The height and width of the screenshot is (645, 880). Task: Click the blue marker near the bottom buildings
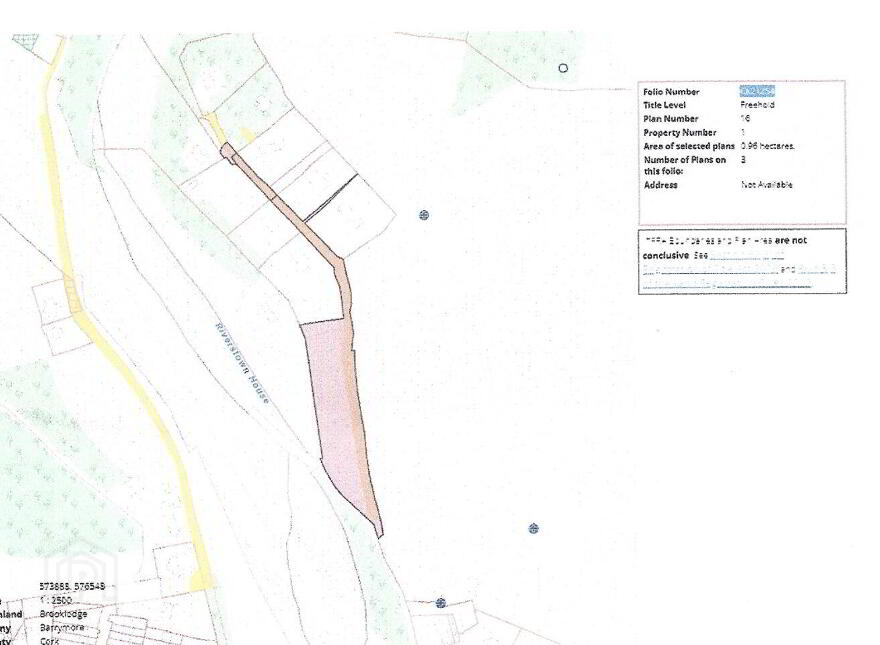pos(441,603)
